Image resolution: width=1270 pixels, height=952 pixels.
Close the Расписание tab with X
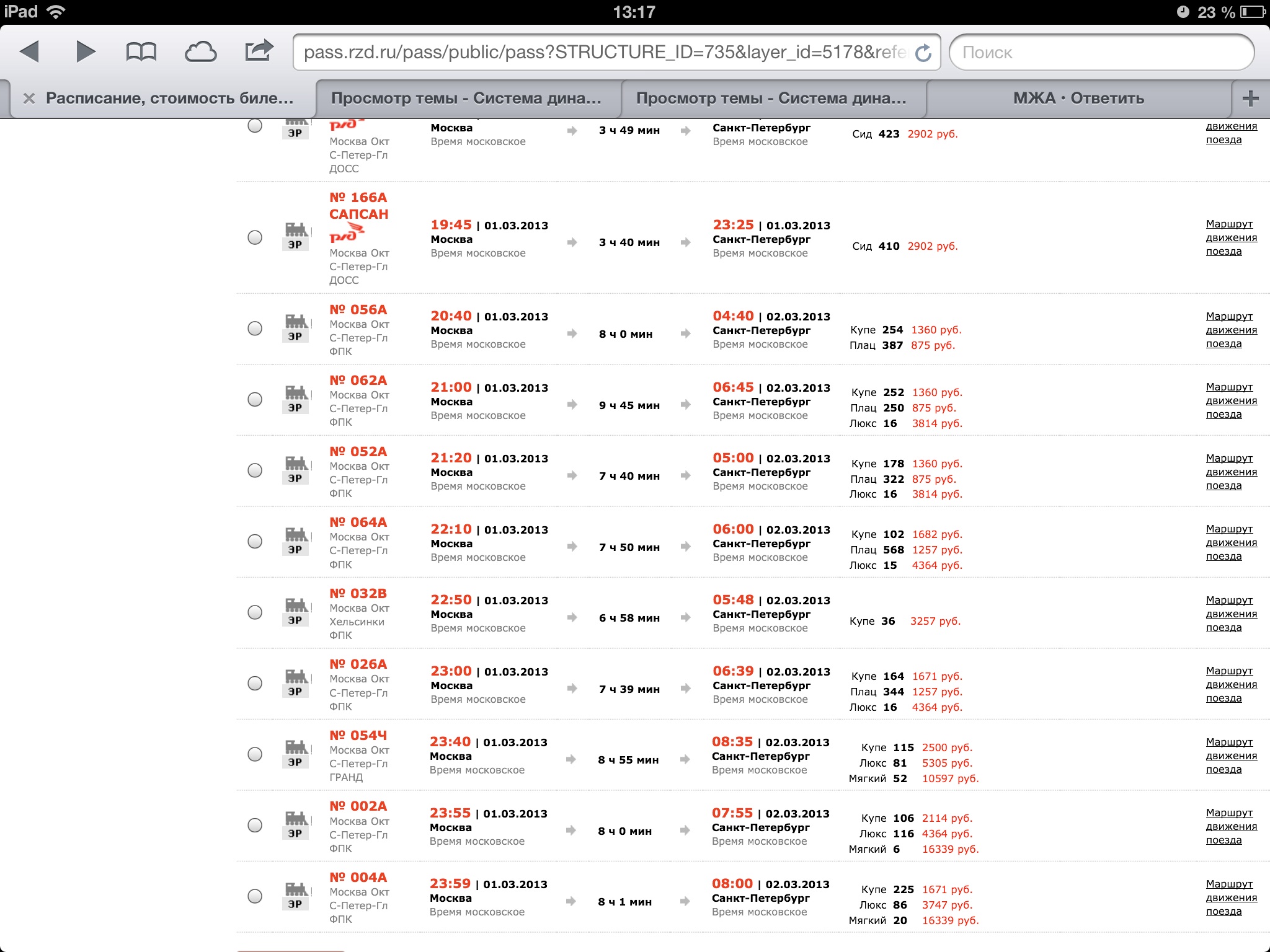[29, 99]
